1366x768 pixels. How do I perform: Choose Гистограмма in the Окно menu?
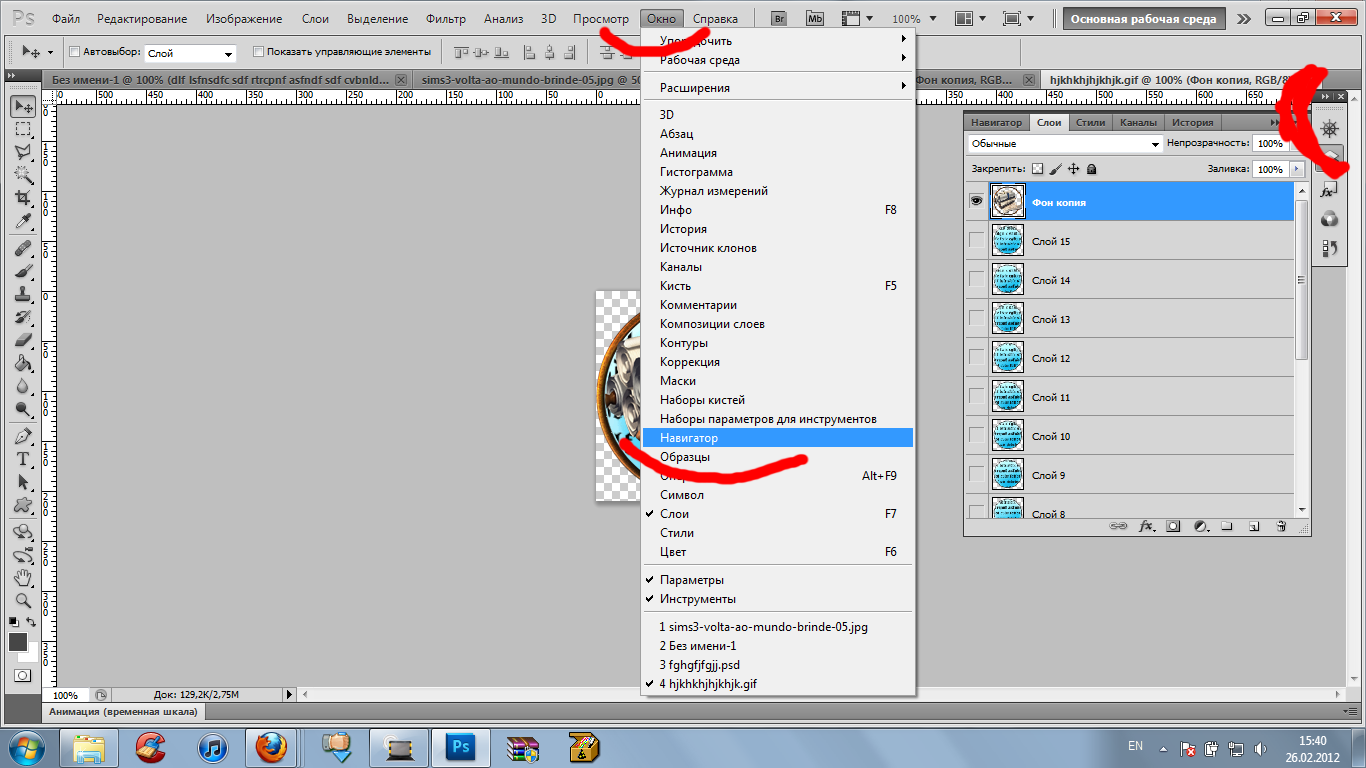(x=777, y=172)
